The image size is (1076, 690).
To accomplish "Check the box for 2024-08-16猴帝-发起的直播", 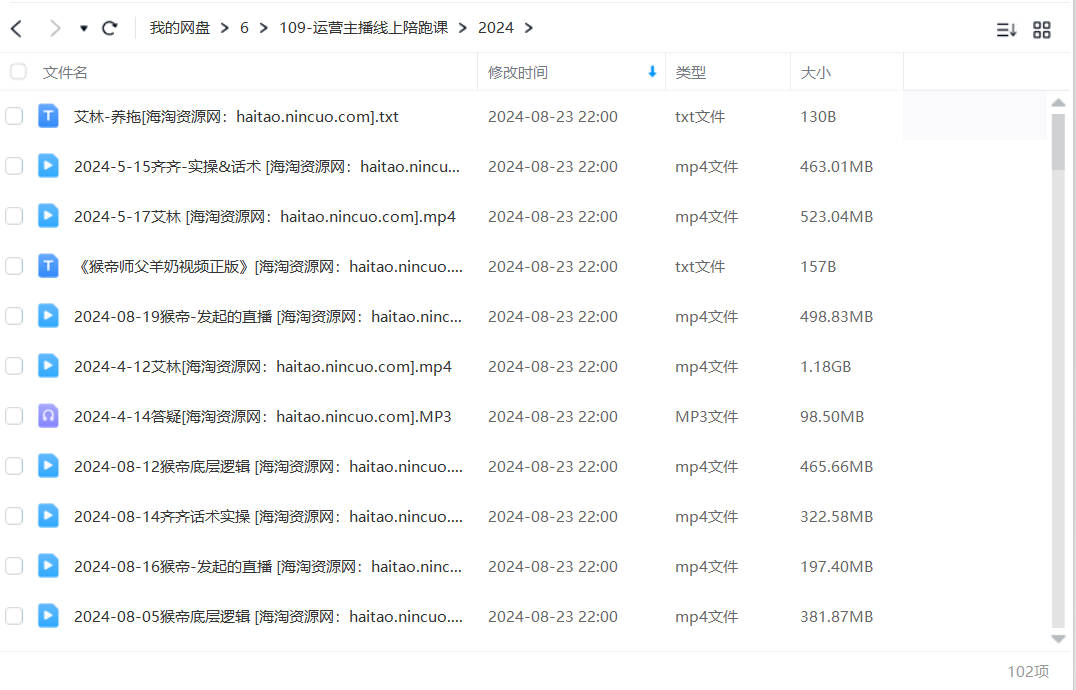I will pos(14,567).
